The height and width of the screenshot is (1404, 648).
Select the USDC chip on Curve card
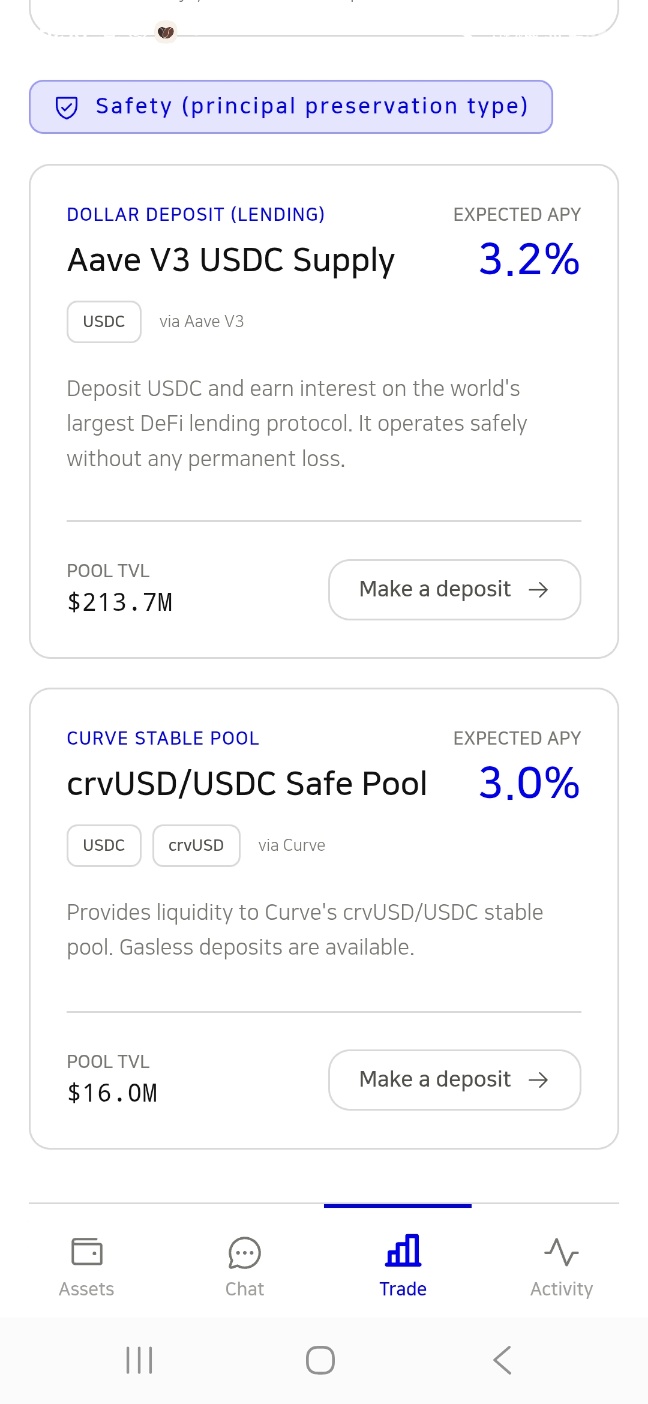pos(104,846)
